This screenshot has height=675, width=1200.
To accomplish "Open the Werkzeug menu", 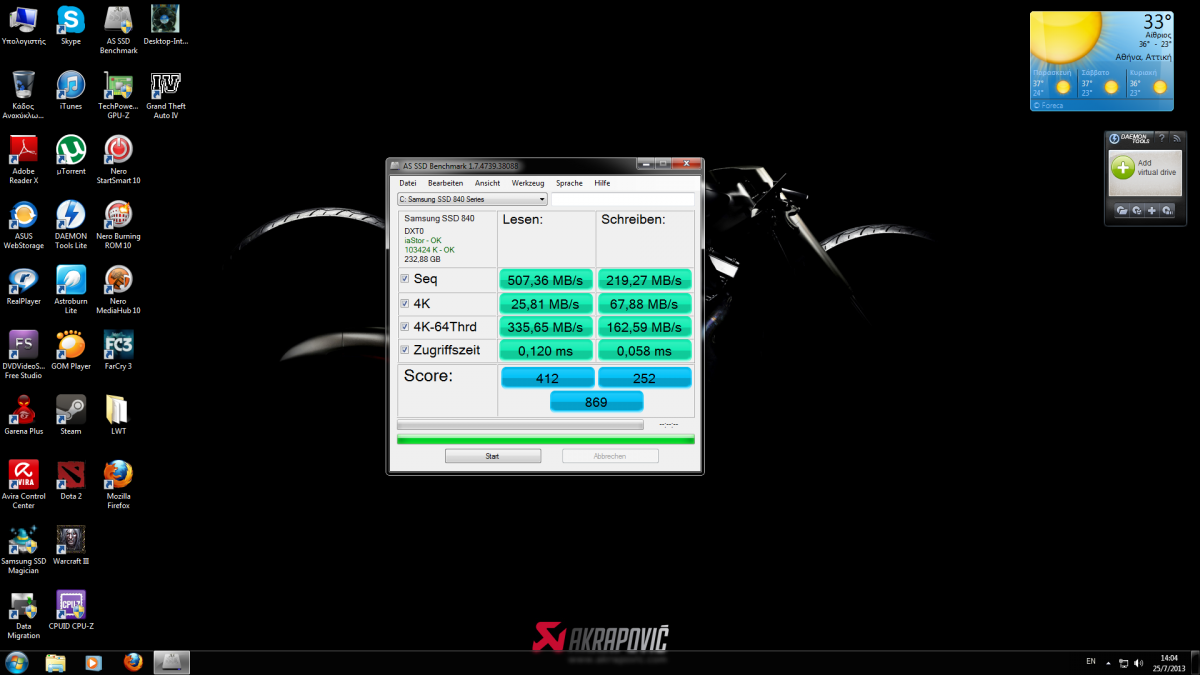I will (x=527, y=183).
